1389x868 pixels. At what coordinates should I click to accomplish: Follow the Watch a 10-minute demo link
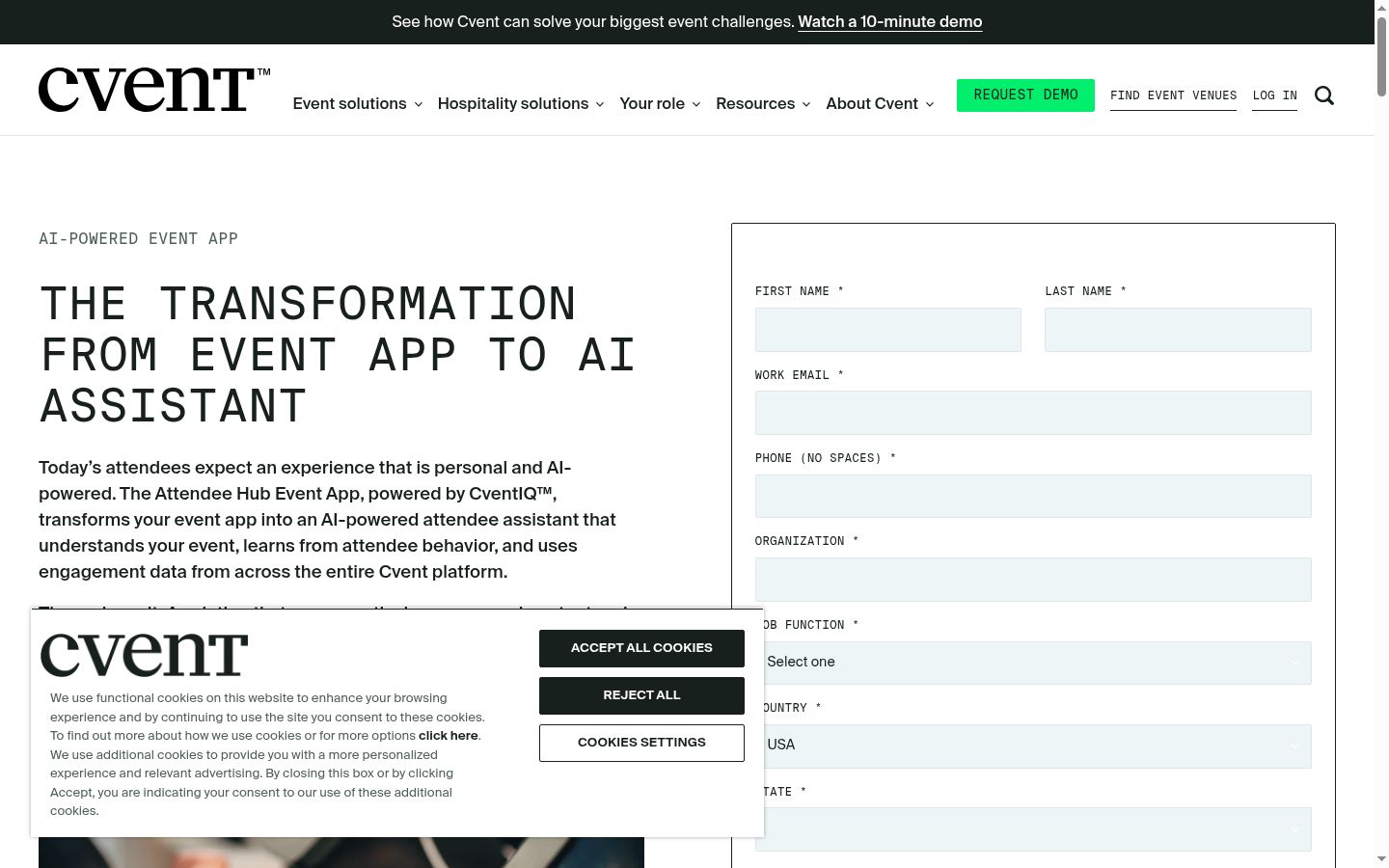[889, 21]
